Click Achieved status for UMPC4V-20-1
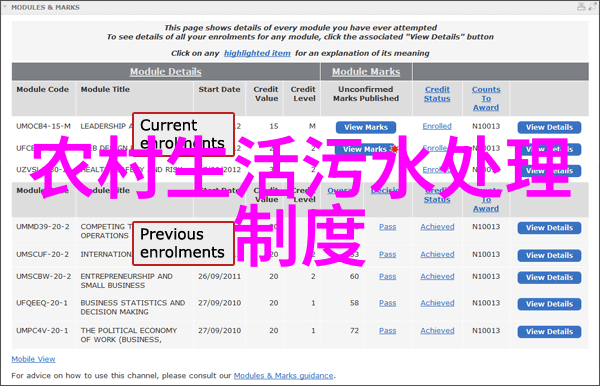This screenshot has width=600, height=386. point(437,331)
